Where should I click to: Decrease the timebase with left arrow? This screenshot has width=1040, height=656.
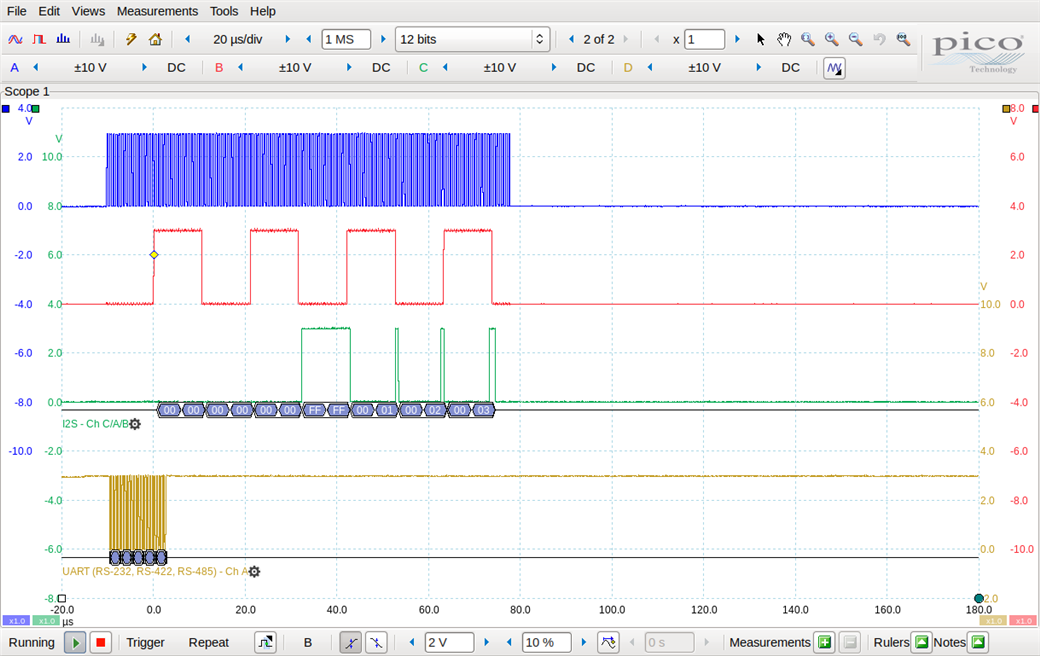click(188, 39)
